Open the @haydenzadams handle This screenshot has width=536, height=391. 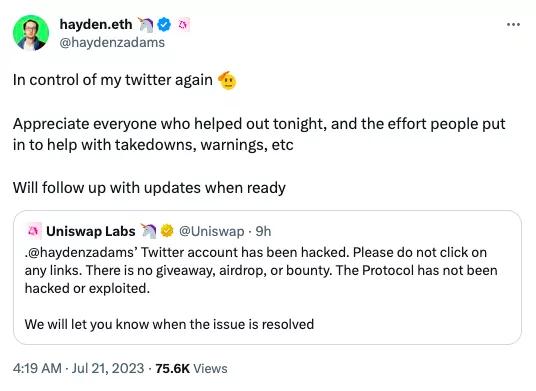[112, 42]
